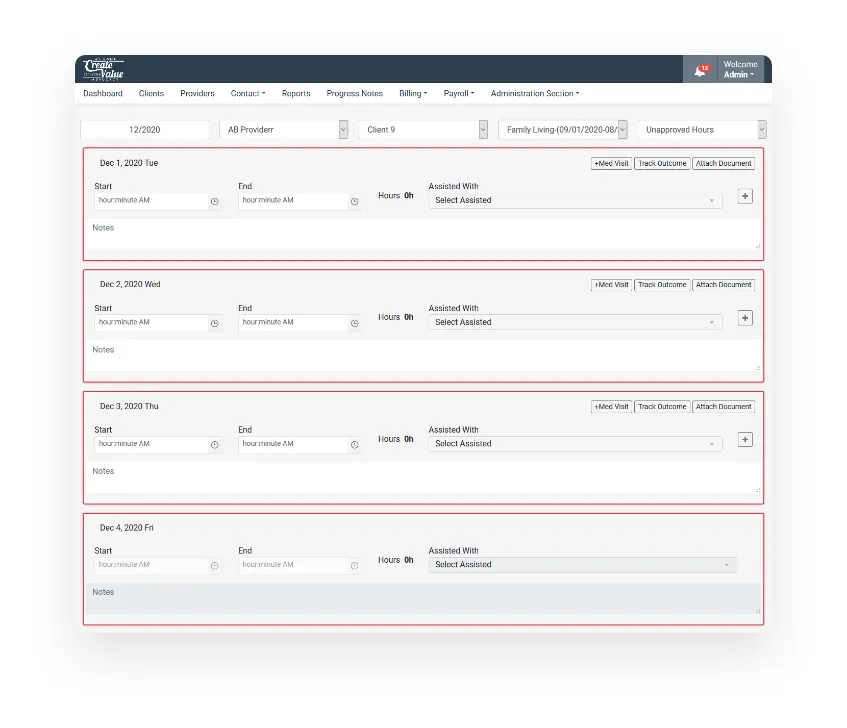Focus the Dec 2 Start time field
This screenshot has width=847, height=728.
coord(151,322)
